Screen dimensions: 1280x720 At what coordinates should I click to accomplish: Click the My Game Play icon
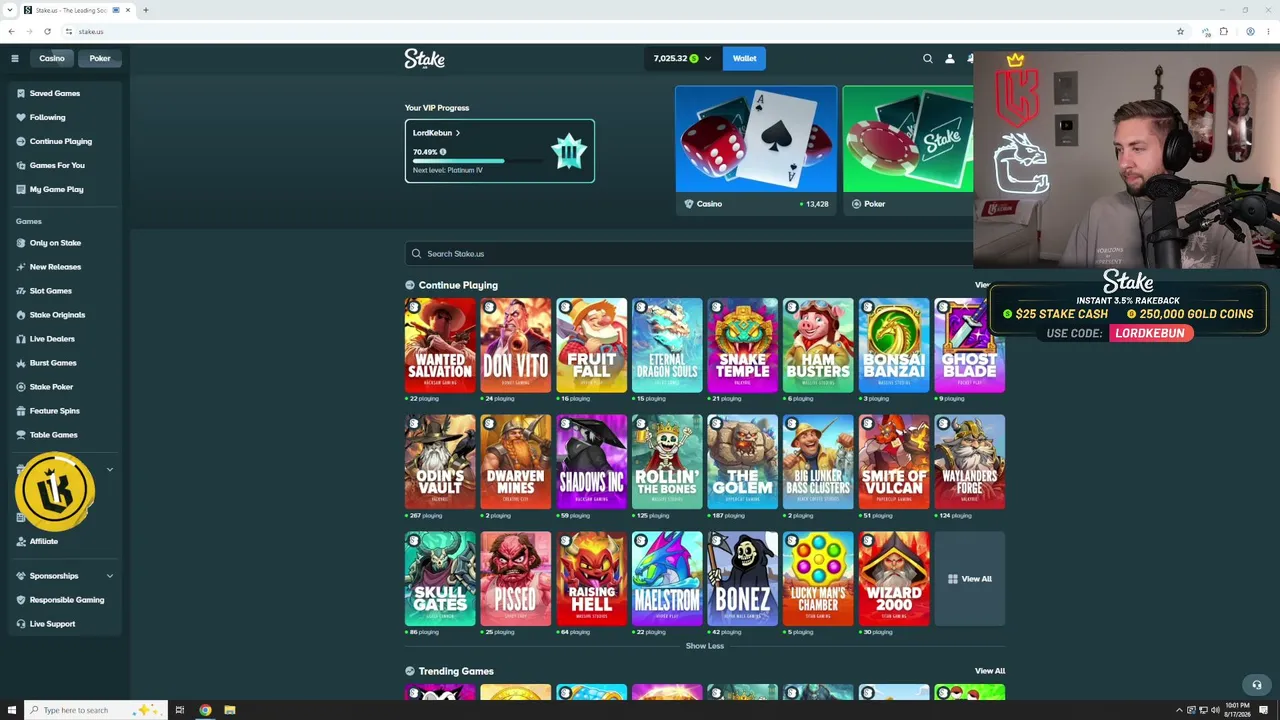(x=21, y=189)
